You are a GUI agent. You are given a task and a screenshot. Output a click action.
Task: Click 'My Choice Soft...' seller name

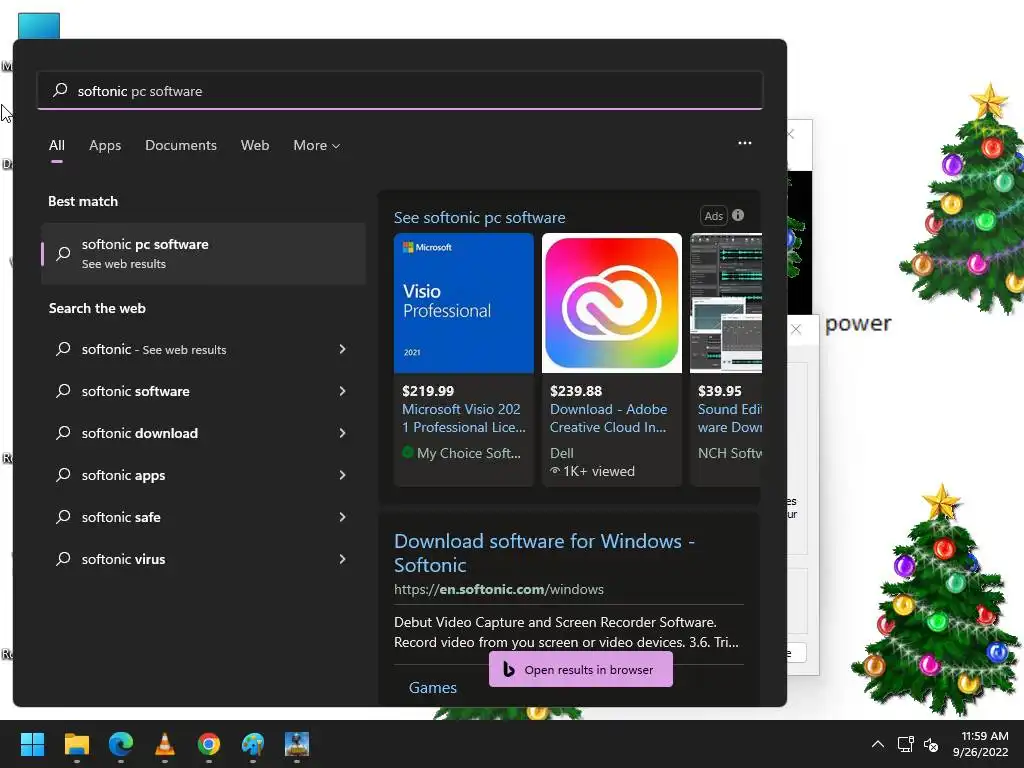468,453
